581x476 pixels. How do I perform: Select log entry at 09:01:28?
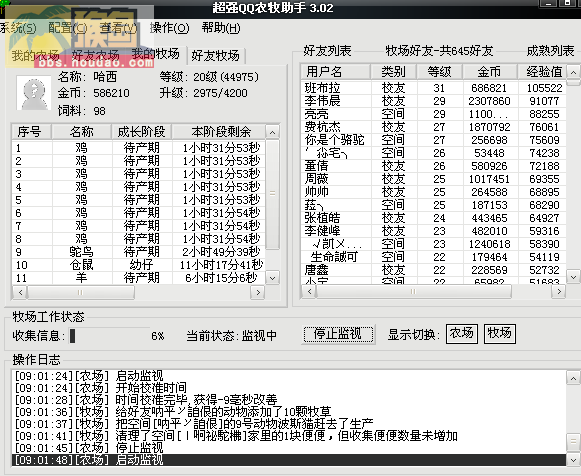click(x=289, y=400)
